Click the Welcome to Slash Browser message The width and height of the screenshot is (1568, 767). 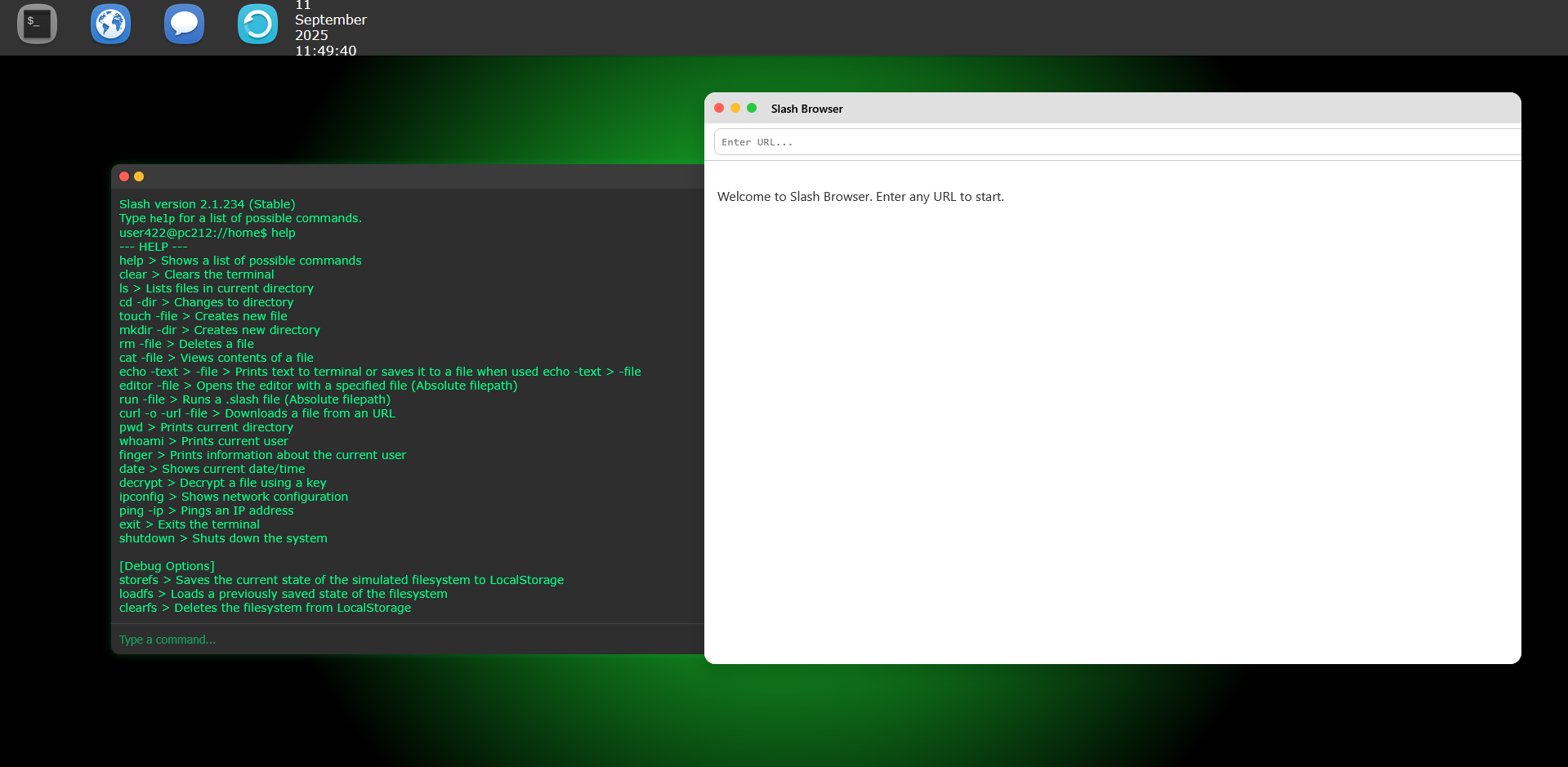(x=860, y=196)
